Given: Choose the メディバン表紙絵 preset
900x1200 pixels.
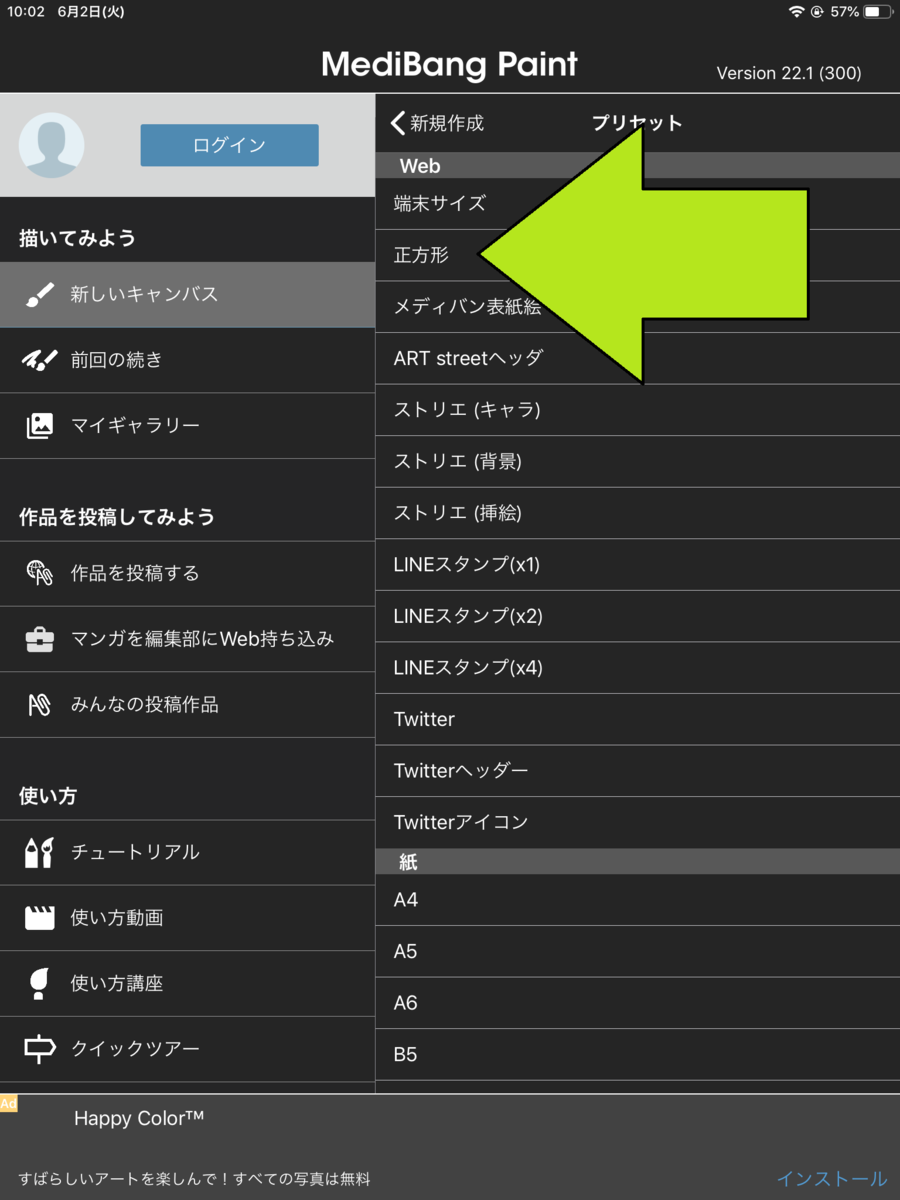Looking at the screenshot, I should pyautogui.click(x=638, y=307).
